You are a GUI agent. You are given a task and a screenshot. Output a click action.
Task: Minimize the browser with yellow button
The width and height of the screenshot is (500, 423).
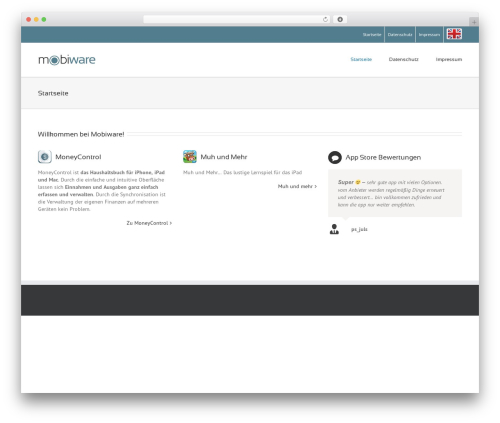click(36, 19)
